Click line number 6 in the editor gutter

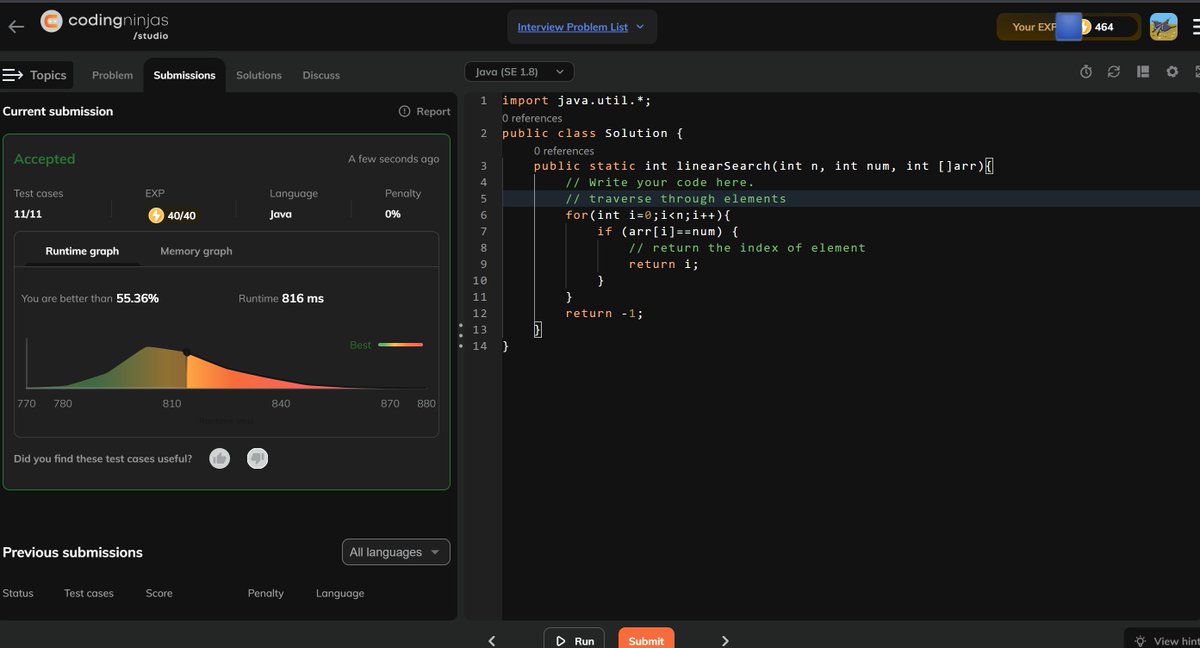[x=482, y=215]
